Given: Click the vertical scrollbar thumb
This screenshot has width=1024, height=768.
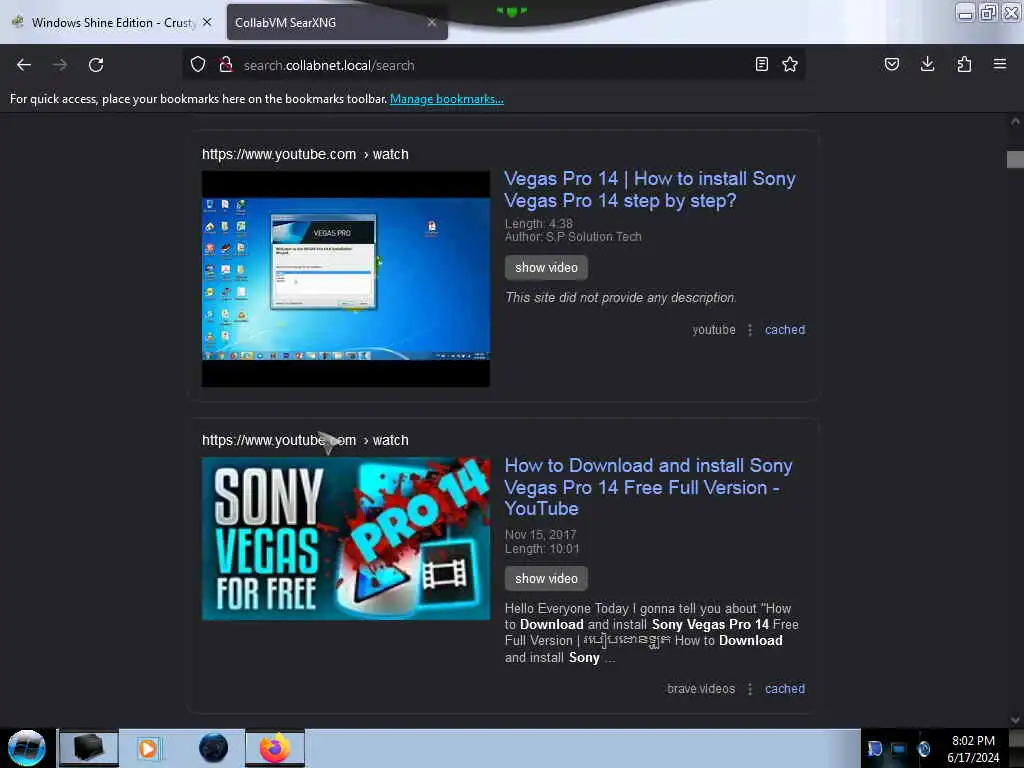Looking at the screenshot, I should 1015,159.
